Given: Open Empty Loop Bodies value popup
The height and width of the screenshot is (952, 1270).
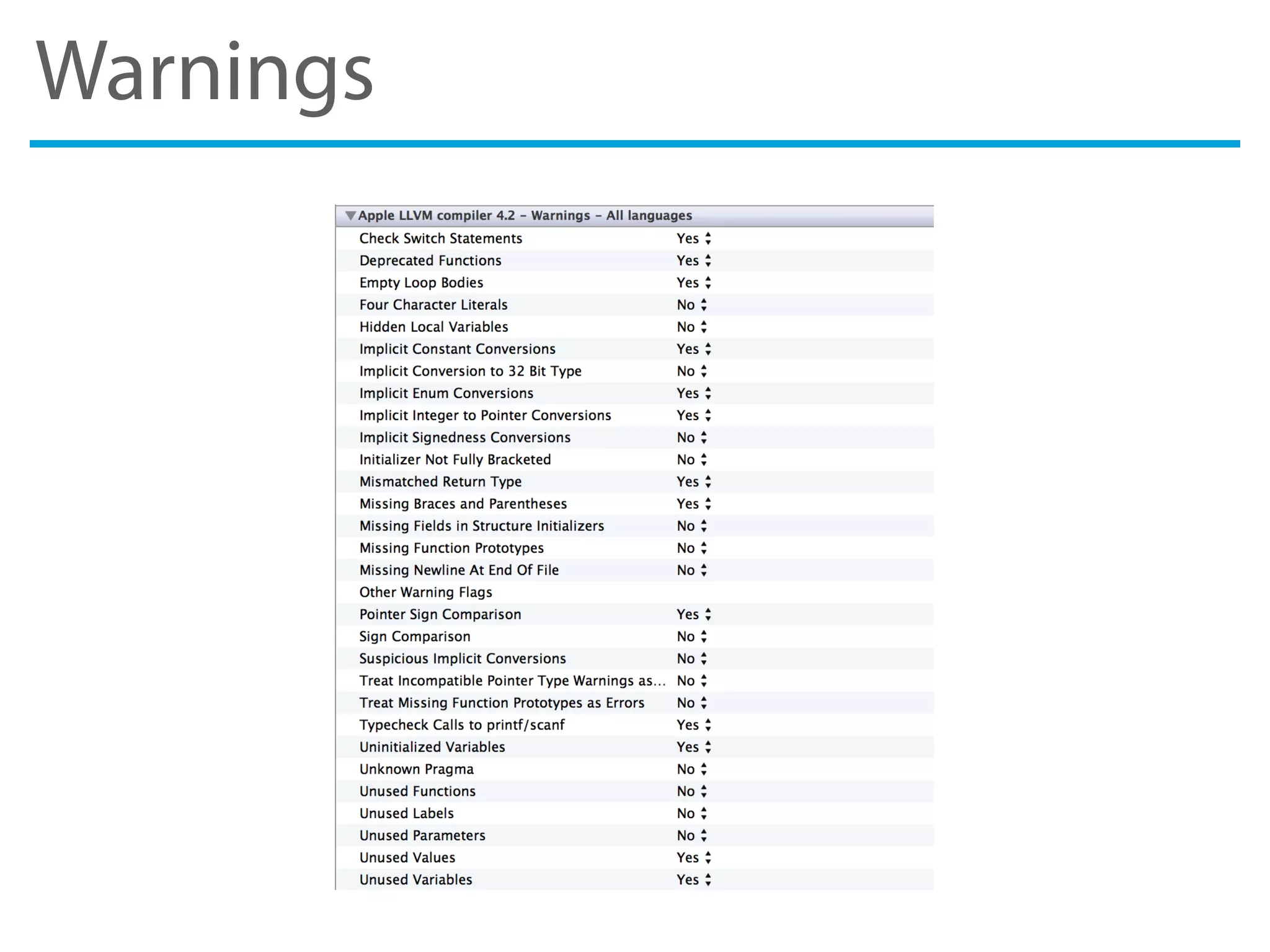Looking at the screenshot, I should pyautogui.click(x=694, y=283).
